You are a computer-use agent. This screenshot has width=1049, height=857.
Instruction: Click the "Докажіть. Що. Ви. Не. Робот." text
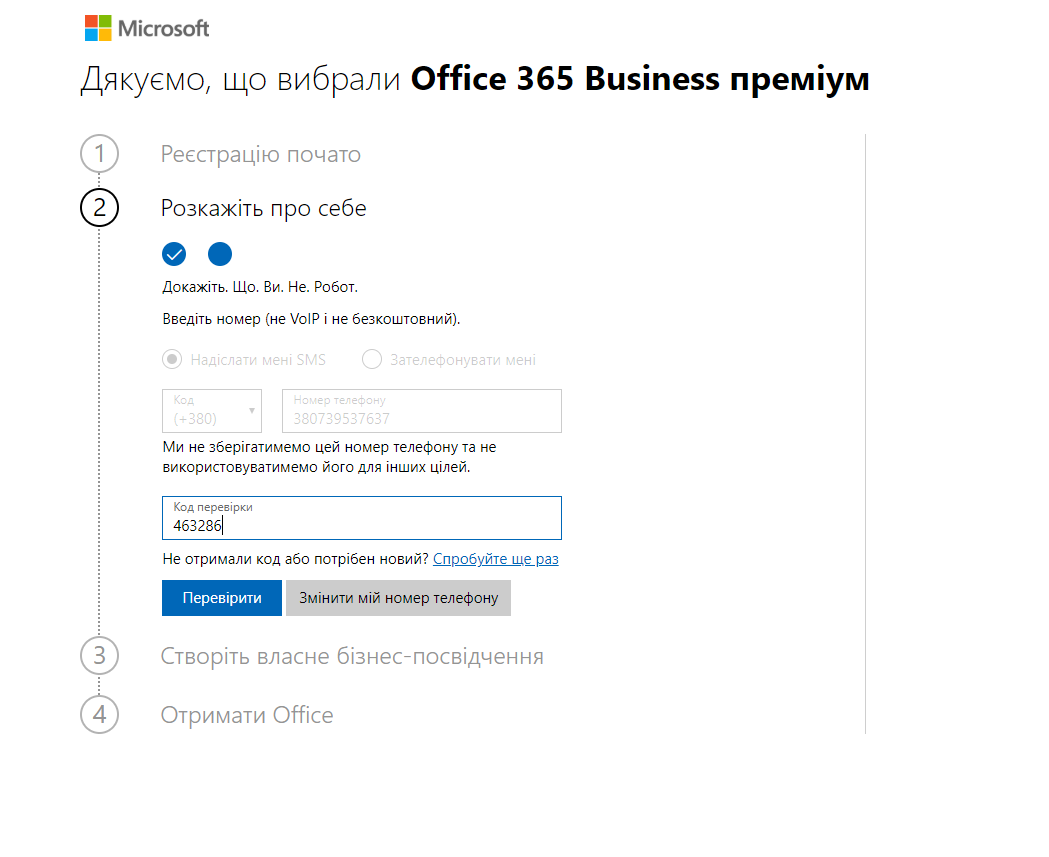coord(260,287)
